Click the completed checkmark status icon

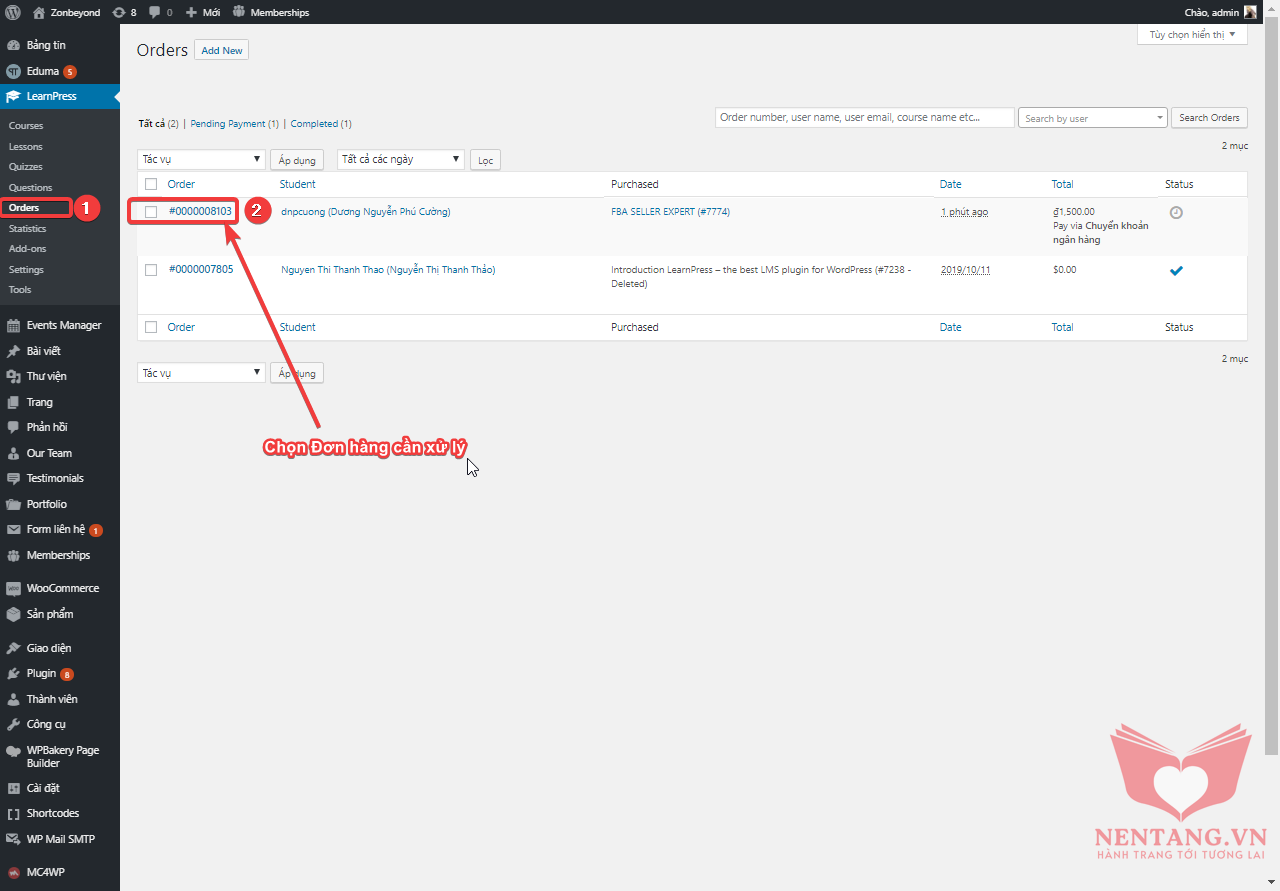coord(1176,270)
